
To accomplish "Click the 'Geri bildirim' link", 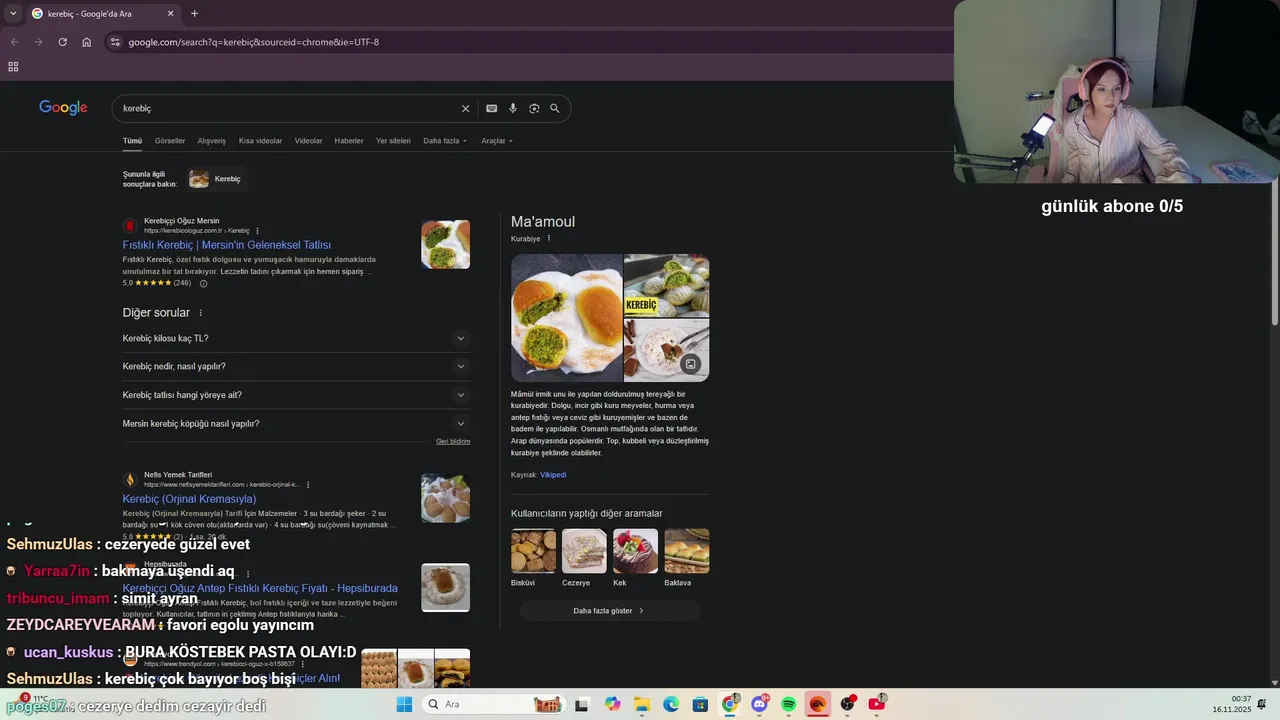I will click(x=453, y=441).
